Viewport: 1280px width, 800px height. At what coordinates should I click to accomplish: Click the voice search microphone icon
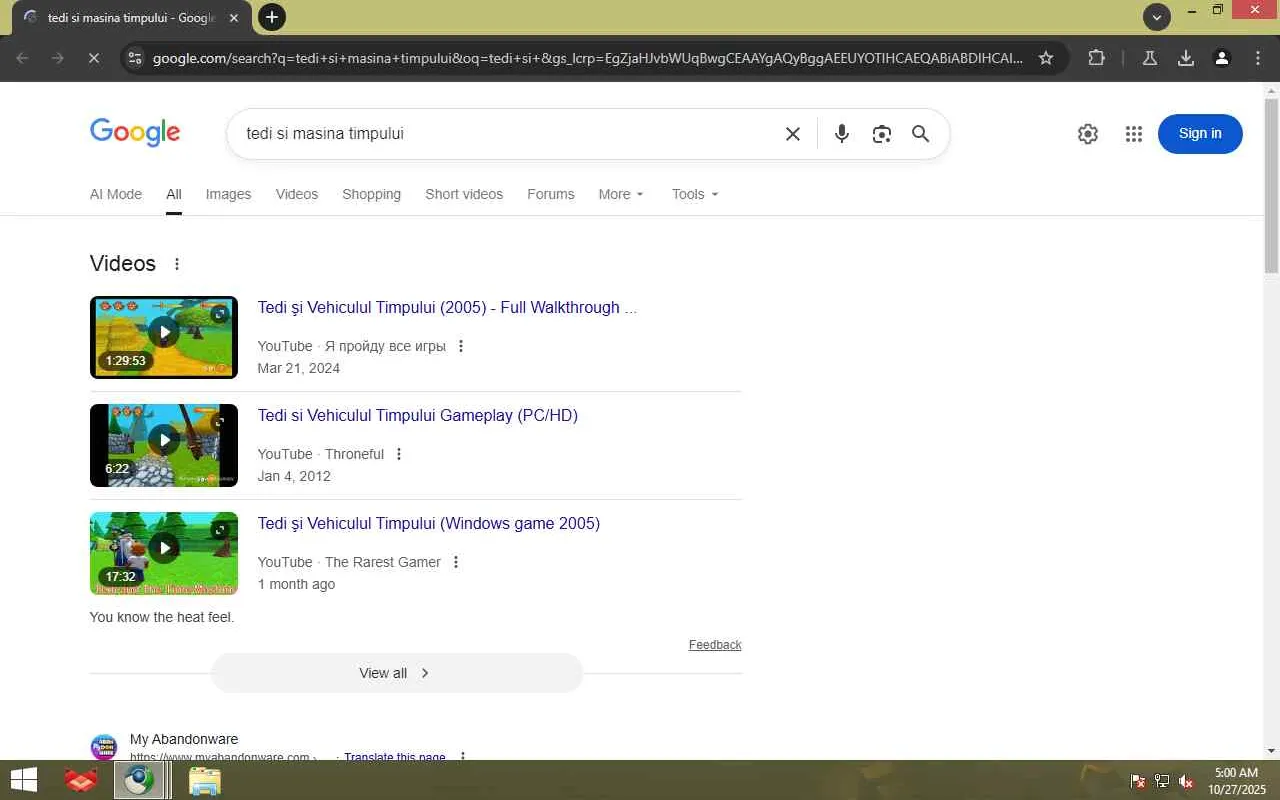click(841, 134)
